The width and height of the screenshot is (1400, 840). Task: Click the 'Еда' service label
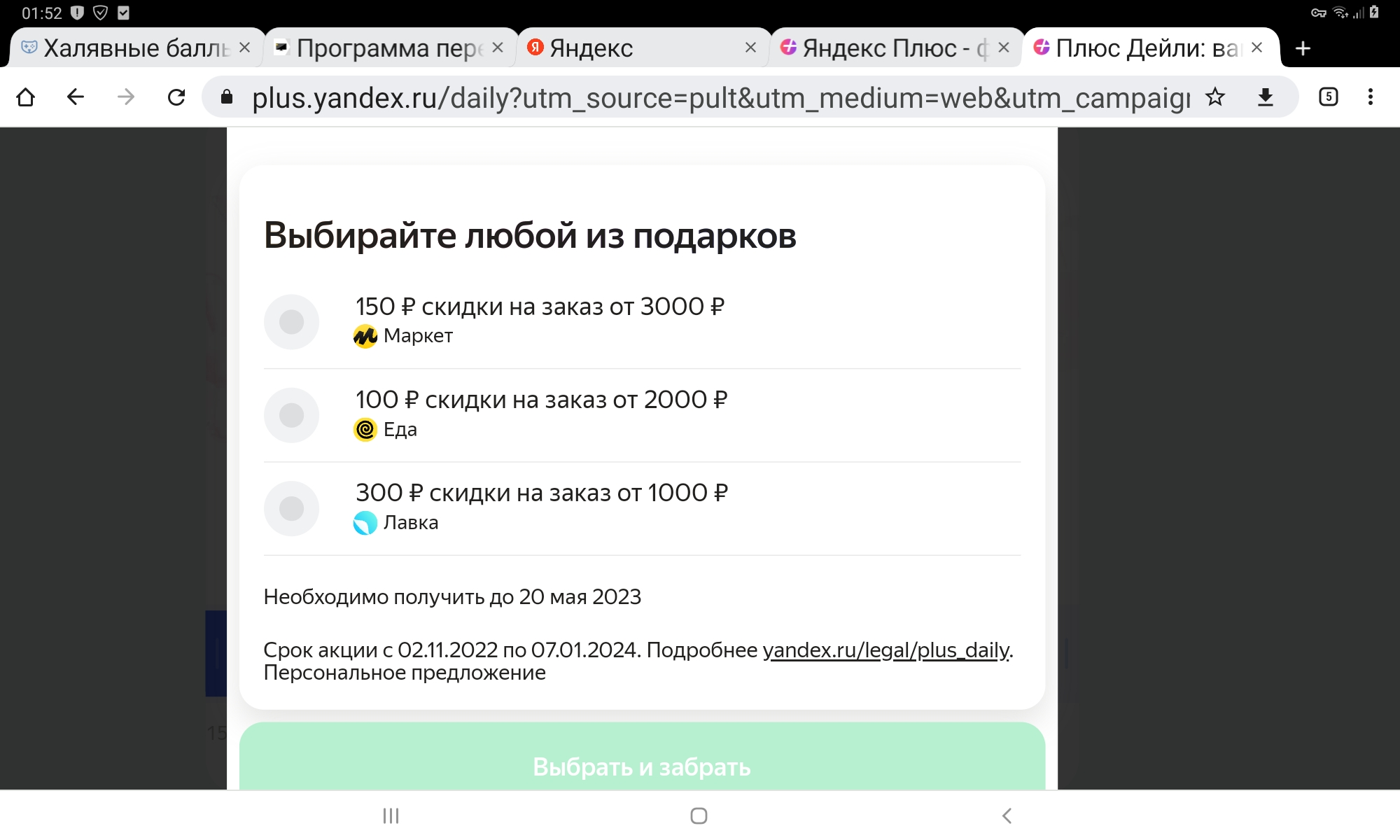[x=400, y=430]
